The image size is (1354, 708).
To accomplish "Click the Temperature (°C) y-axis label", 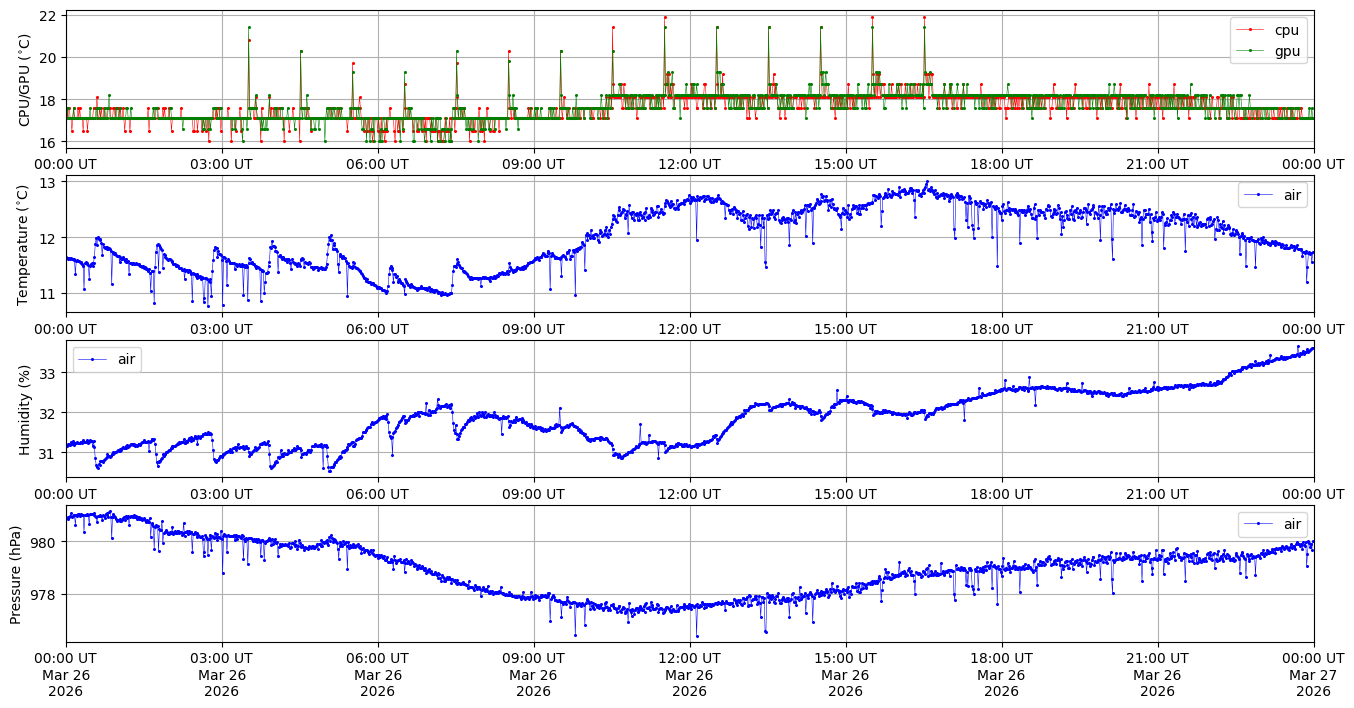I will 25,244.
